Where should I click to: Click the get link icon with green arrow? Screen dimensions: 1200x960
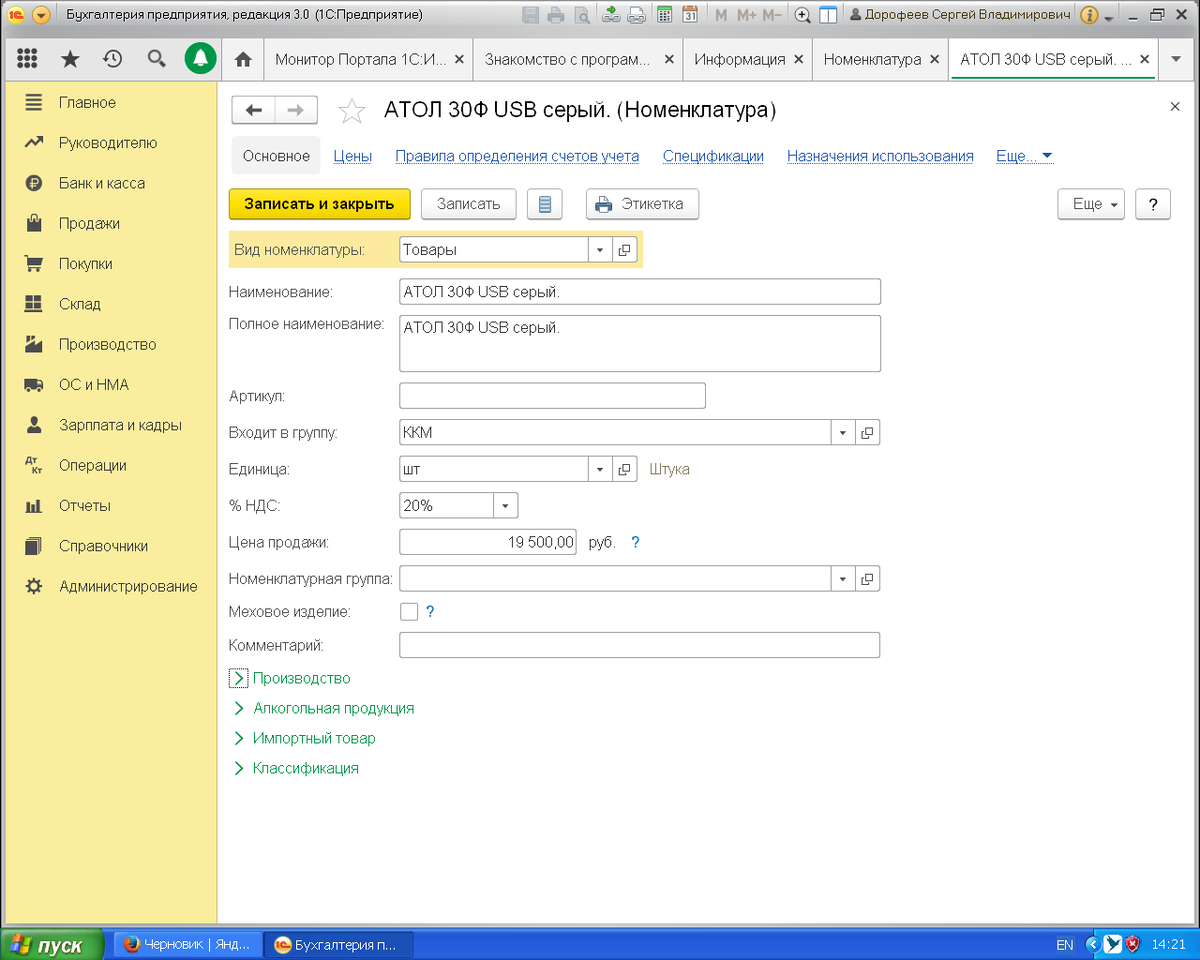[x=611, y=15]
